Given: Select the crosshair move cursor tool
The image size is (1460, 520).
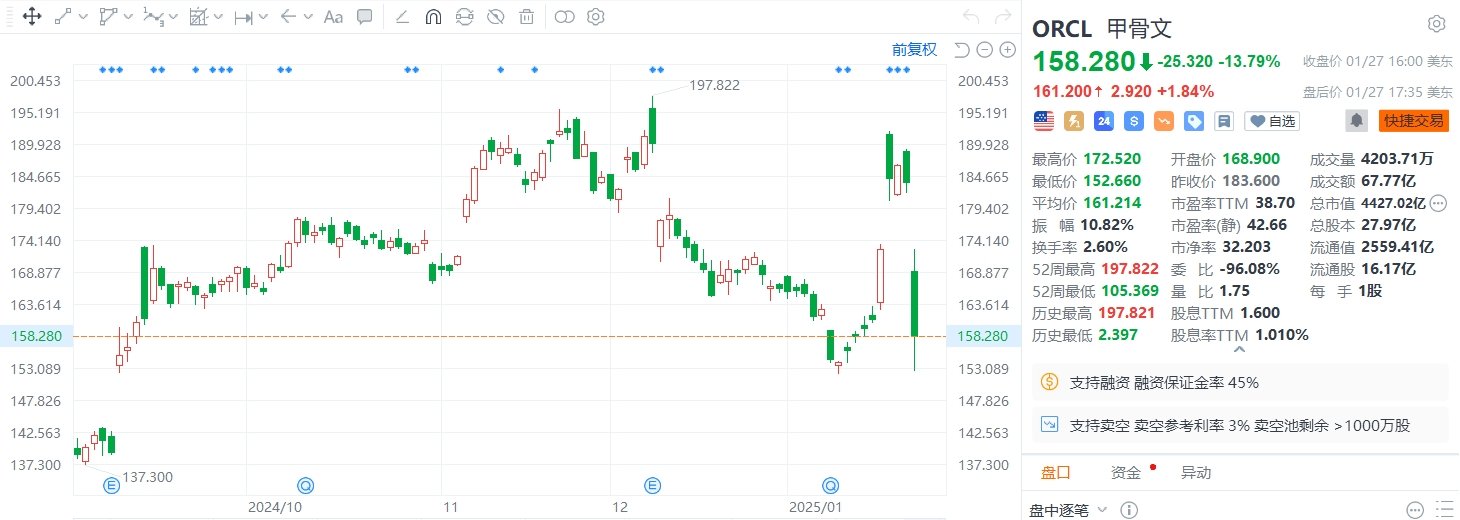Looking at the screenshot, I should 31,17.
